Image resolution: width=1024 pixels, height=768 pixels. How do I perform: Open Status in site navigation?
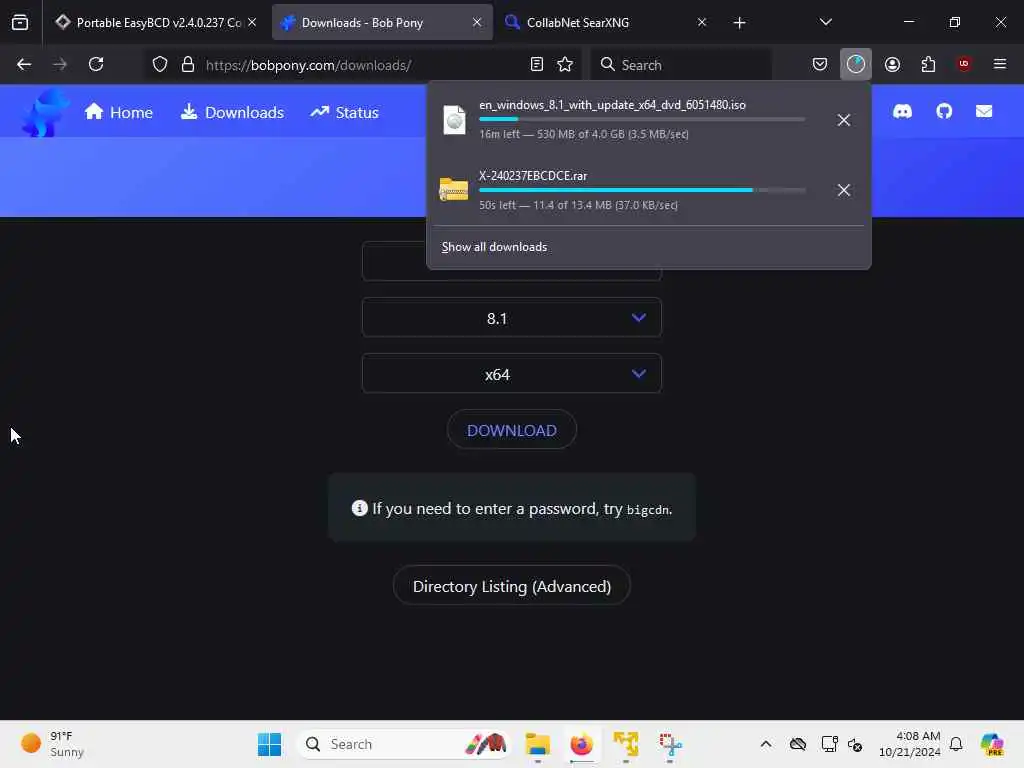point(345,112)
